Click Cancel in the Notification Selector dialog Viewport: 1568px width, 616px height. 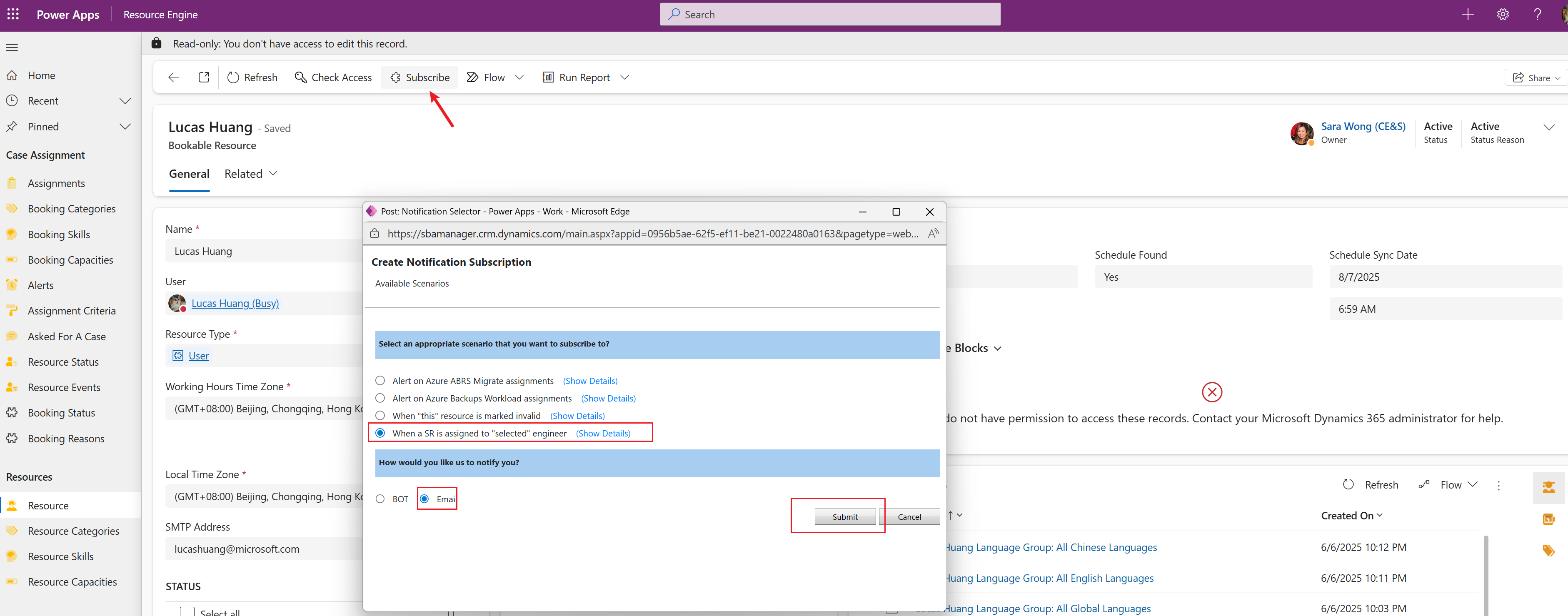coord(909,517)
